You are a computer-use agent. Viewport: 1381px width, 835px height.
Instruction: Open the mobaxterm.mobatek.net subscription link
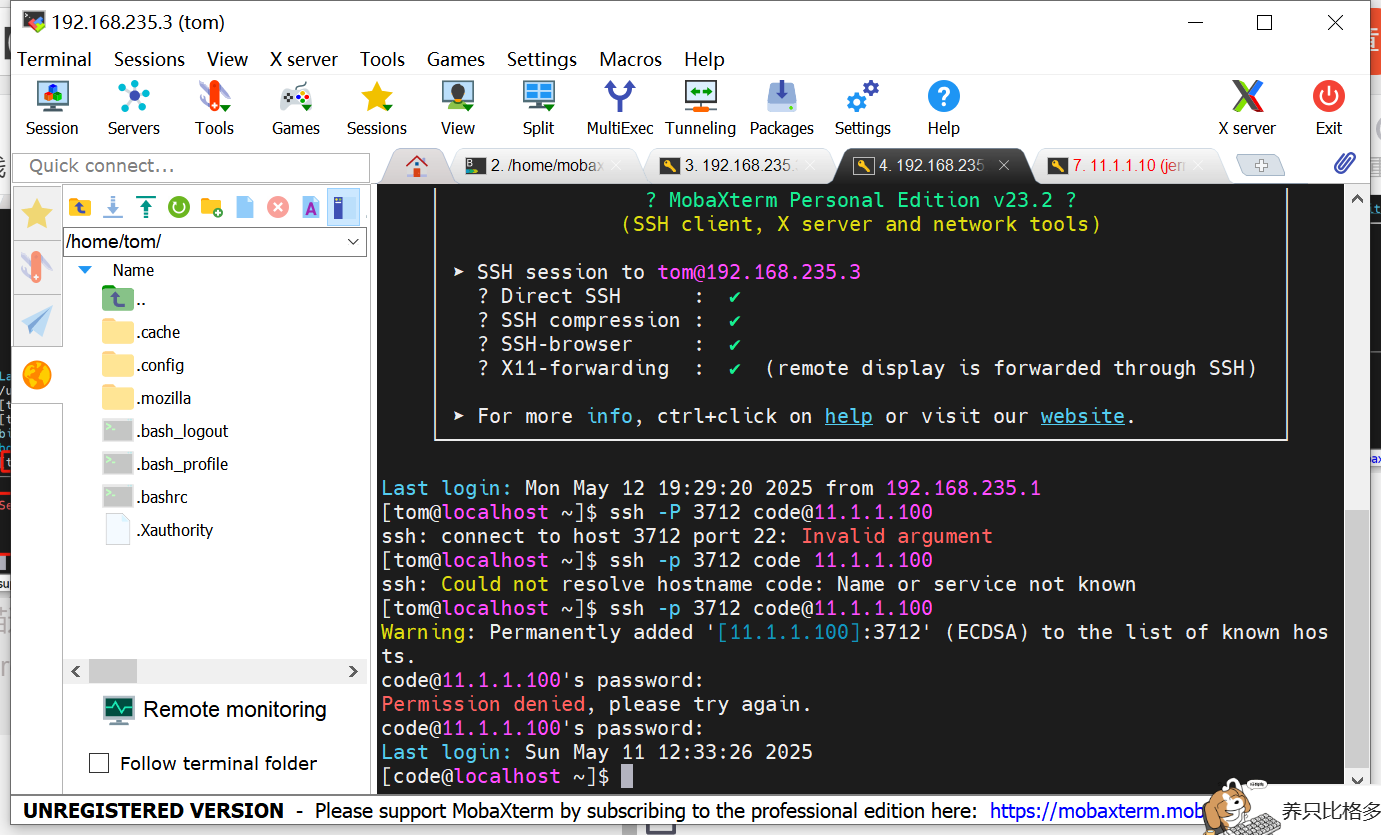[x=1096, y=811]
